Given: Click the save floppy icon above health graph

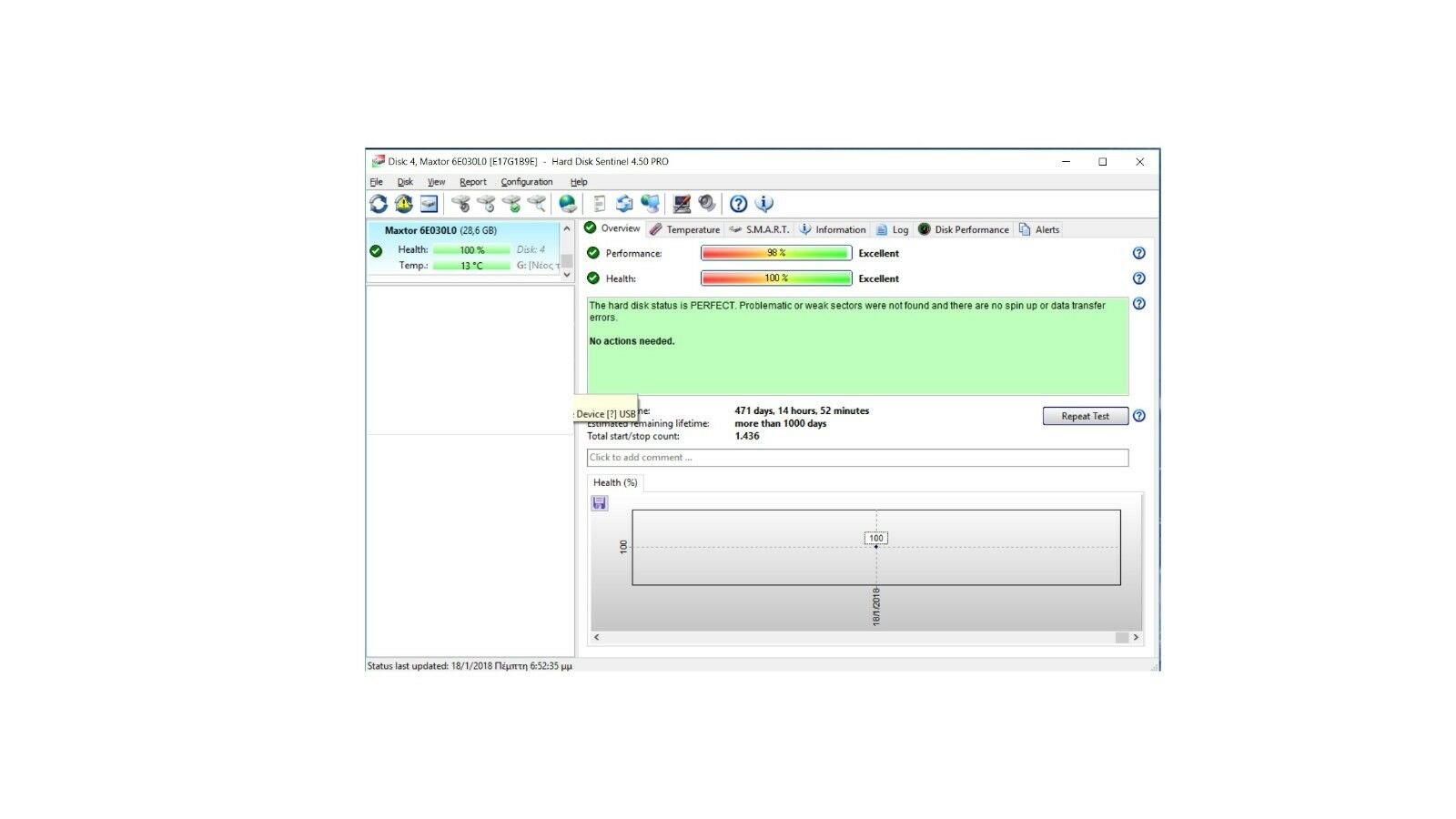Looking at the screenshot, I should click(600, 503).
